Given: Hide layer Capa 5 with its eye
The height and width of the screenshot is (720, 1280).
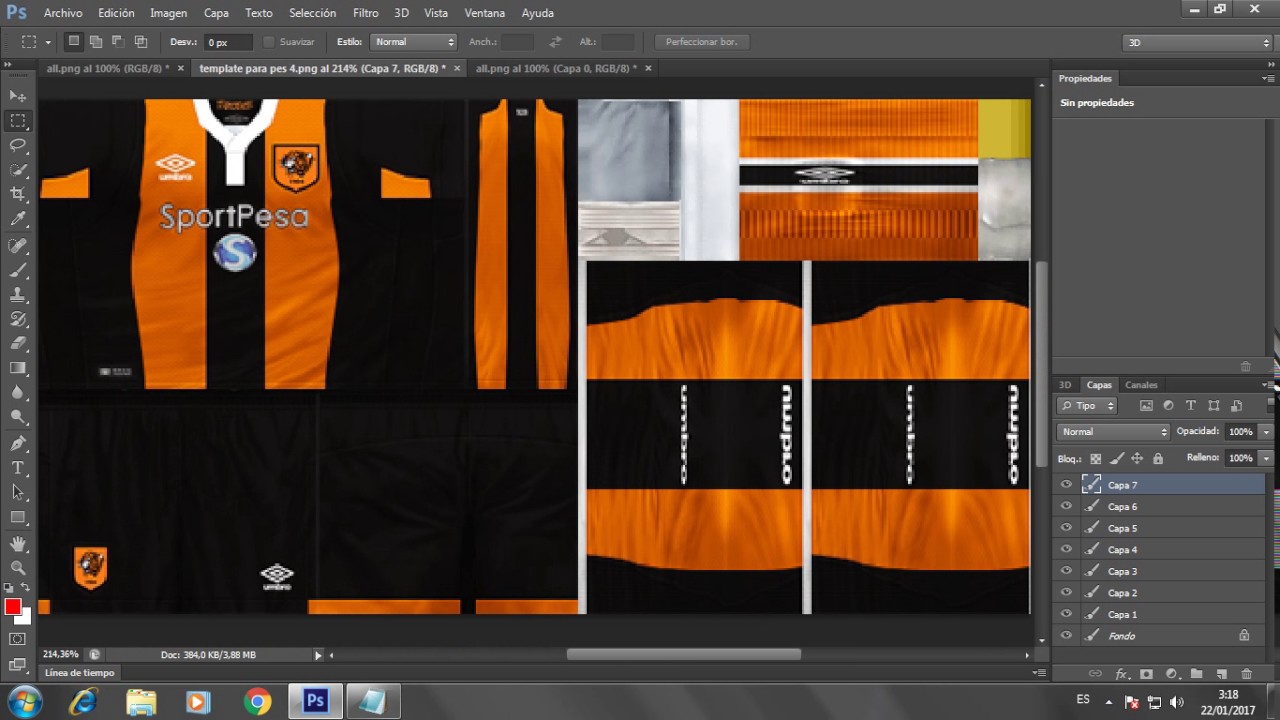Looking at the screenshot, I should (x=1066, y=528).
